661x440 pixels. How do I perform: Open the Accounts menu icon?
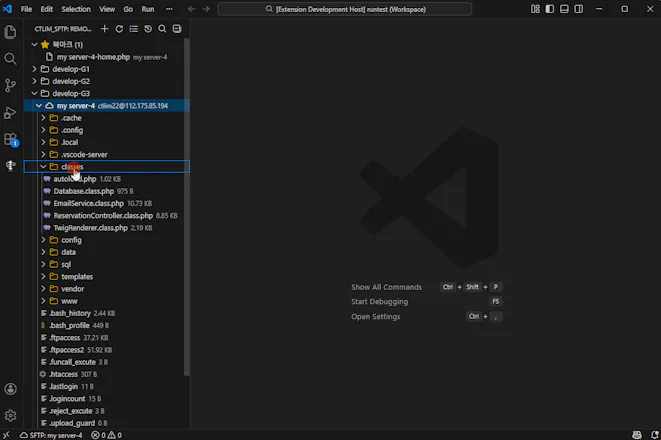pyautogui.click(x=11, y=389)
